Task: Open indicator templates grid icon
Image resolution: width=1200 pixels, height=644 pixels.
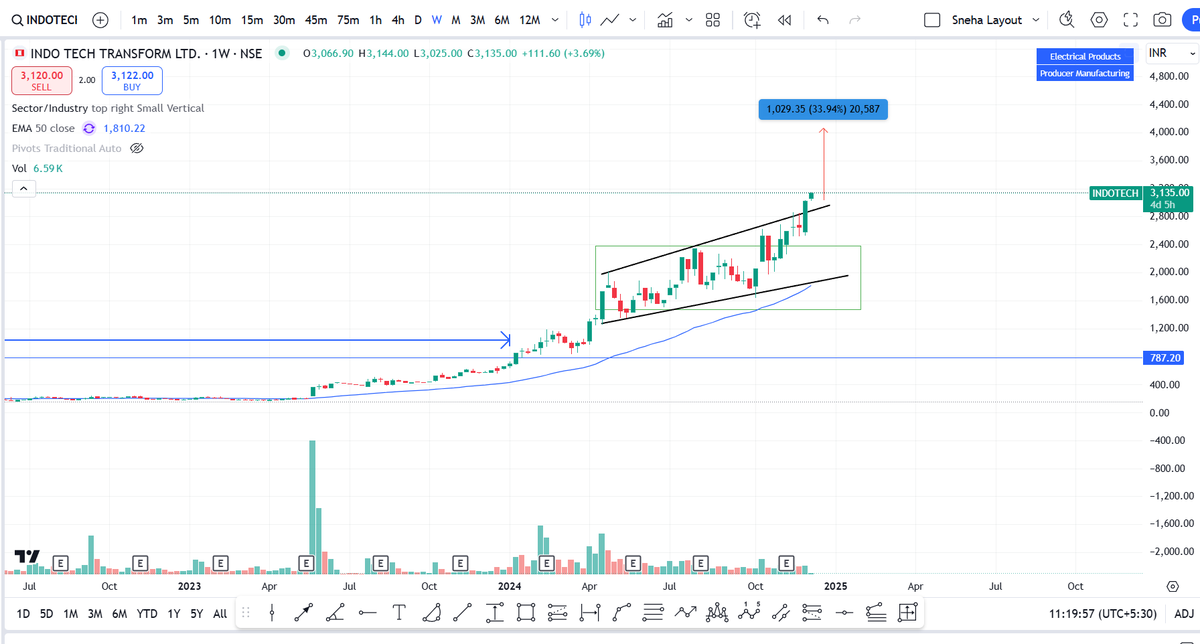Action: [712, 20]
